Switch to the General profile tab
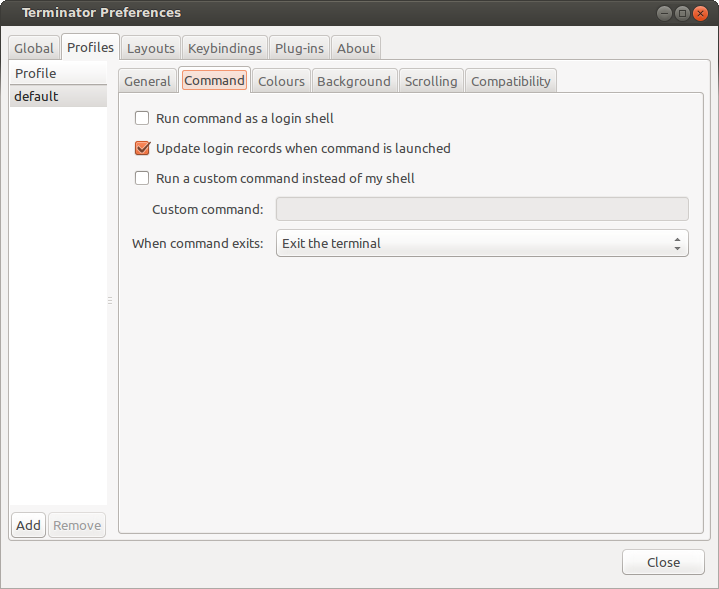The width and height of the screenshot is (719, 589). point(147,81)
